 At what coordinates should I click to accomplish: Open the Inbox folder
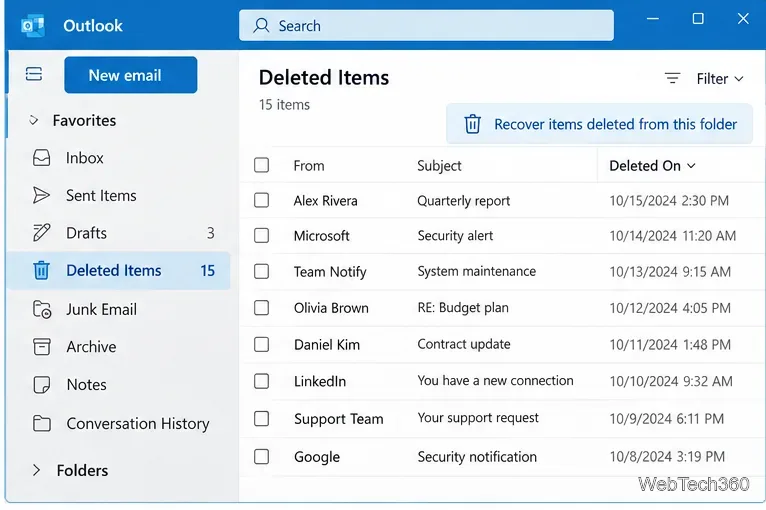(117, 158)
